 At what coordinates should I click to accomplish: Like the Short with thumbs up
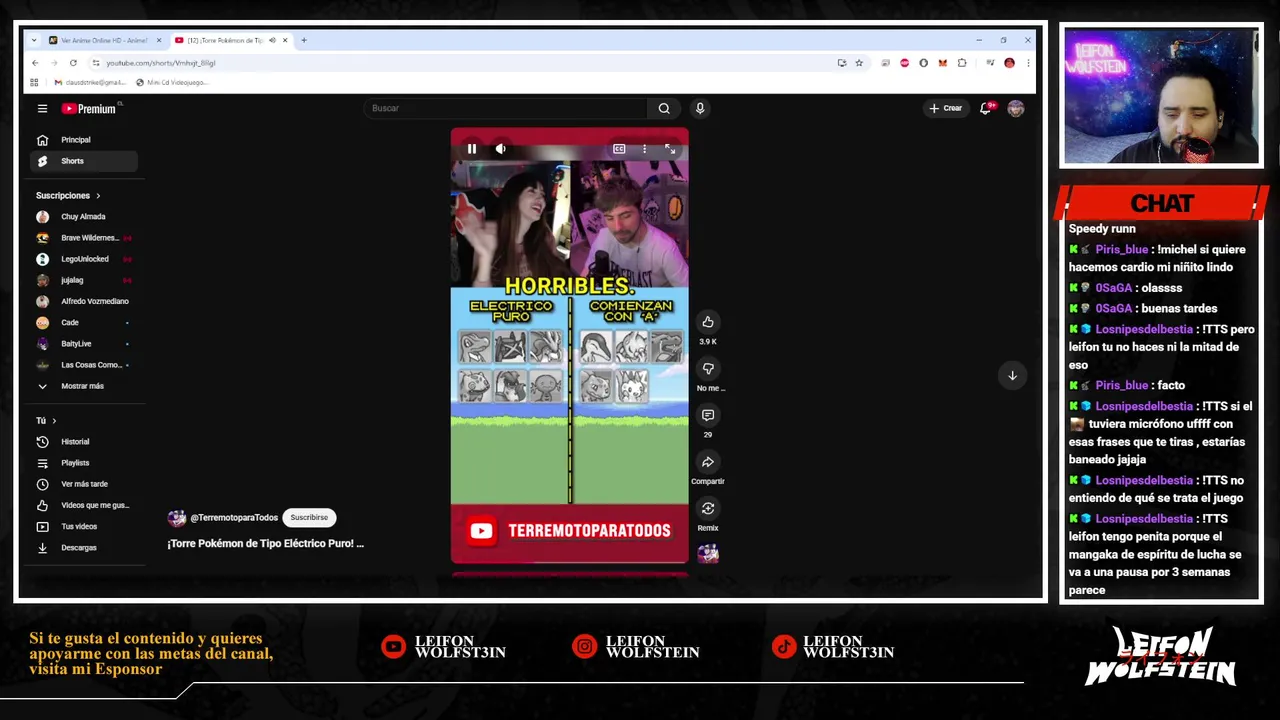[708, 322]
